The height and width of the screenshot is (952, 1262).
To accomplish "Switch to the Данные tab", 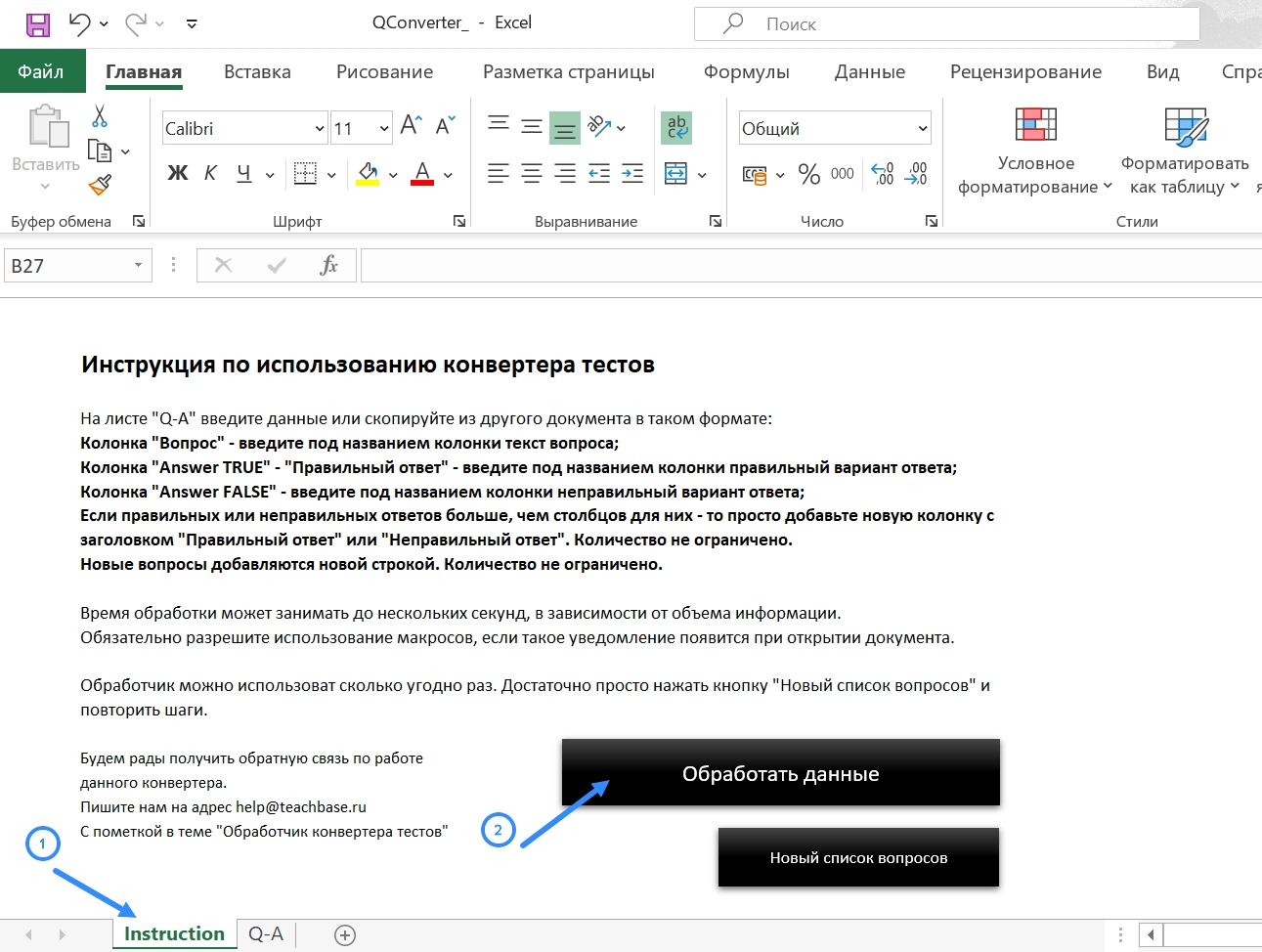I will (870, 71).
